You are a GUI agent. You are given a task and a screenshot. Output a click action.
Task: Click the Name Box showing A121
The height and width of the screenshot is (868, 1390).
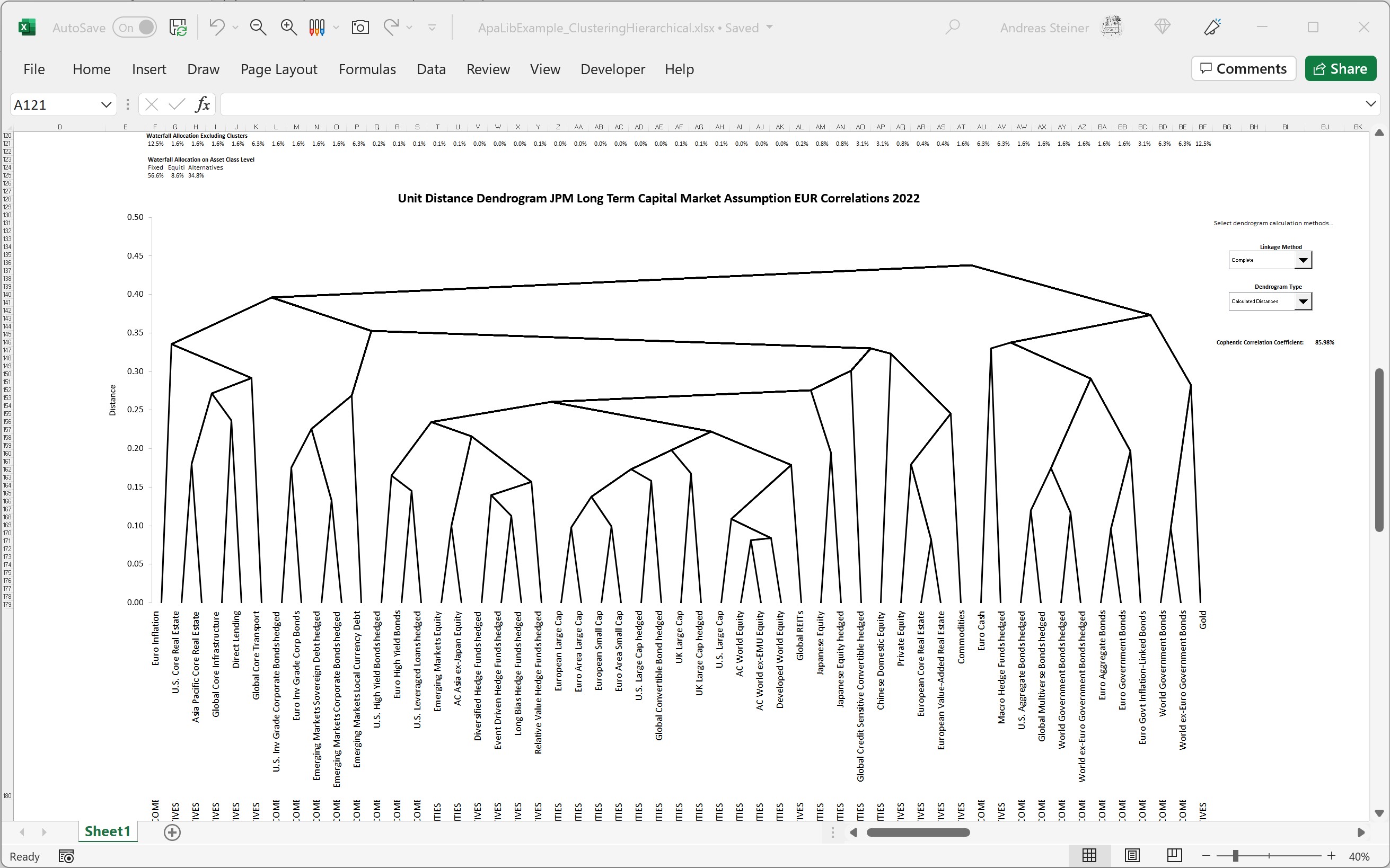coord(55,104)
